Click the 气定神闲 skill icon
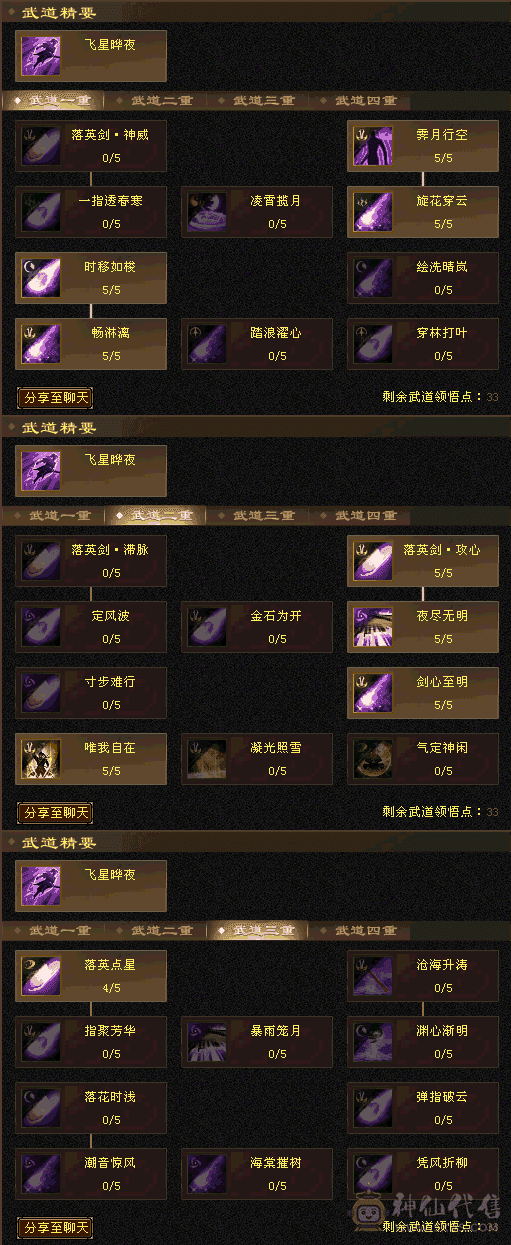Viewport: 511px width, 1245px height. (373, 759)
